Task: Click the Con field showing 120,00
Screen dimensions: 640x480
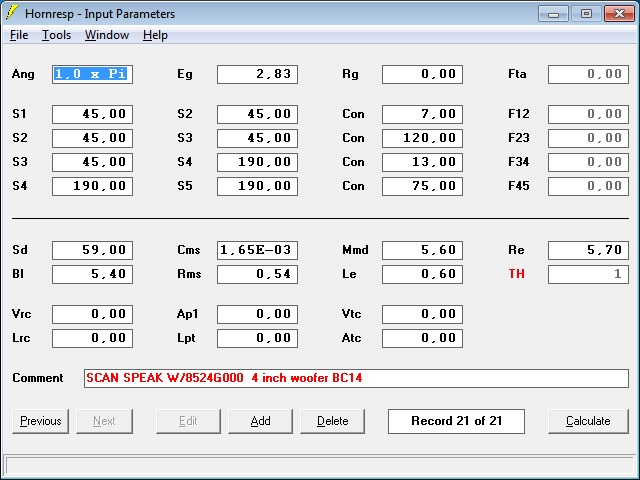Action: tap(422, 138)
